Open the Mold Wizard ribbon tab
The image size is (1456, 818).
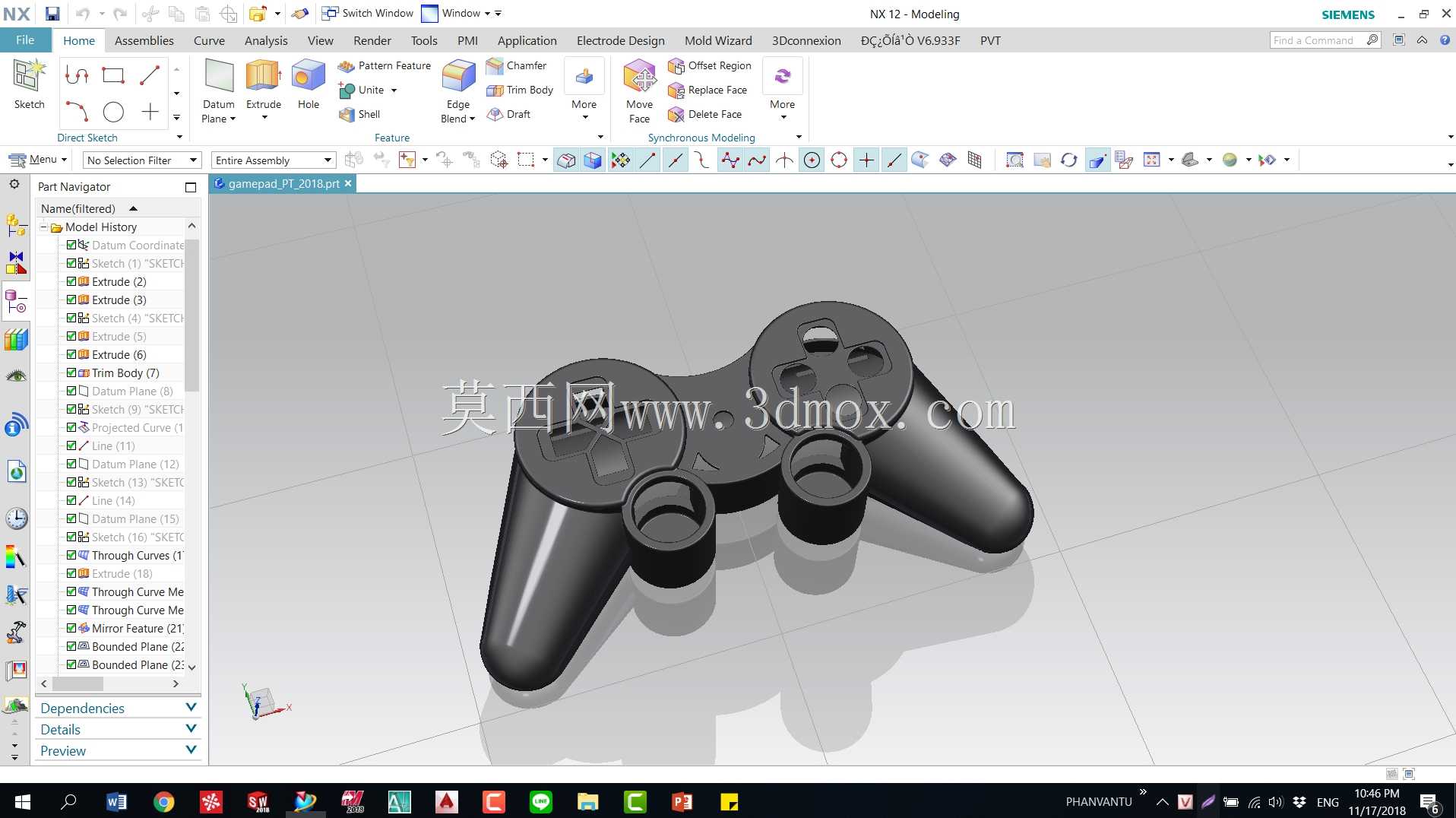pyautogui.click(x=718, y=41)
